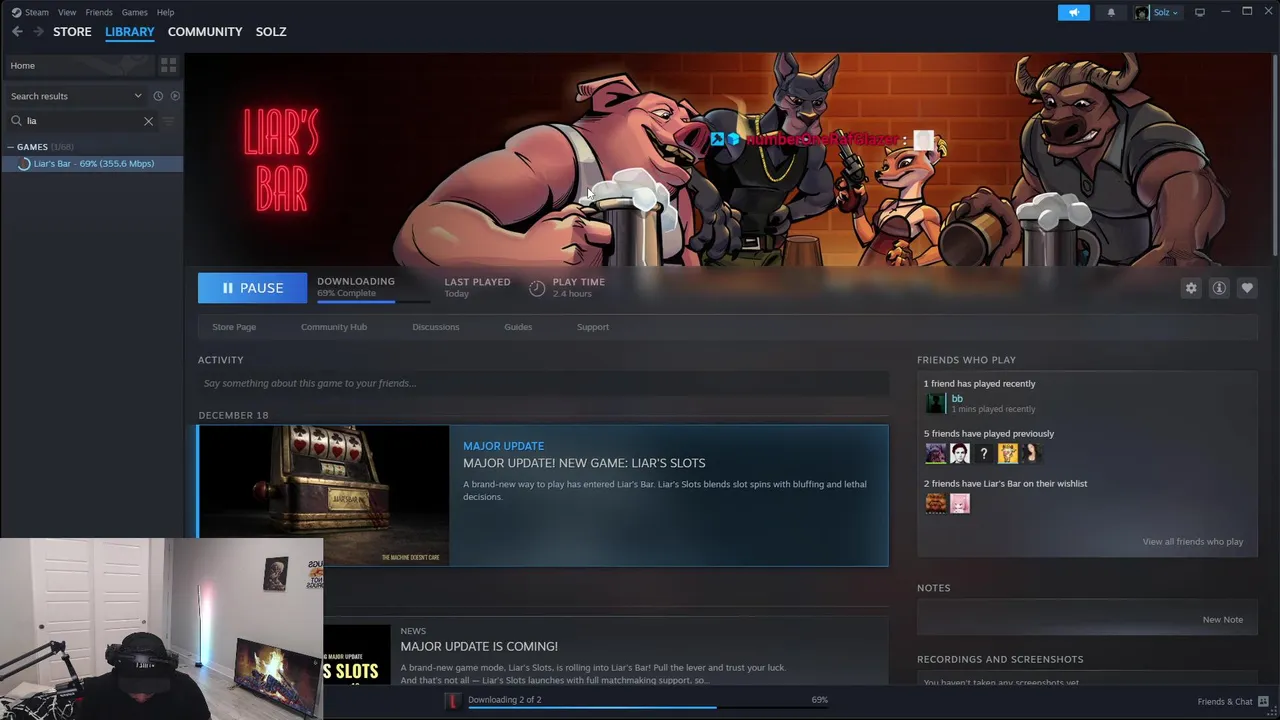1280x720 pixels.
Task: Focus the library search box containing lia
Action: click(82, 121)
